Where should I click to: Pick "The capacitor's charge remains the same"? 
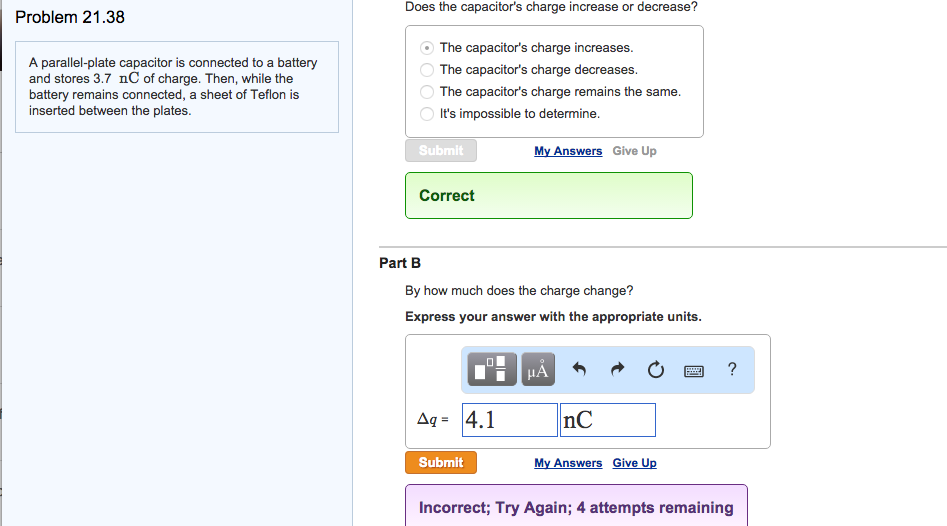tap(428, 92)
